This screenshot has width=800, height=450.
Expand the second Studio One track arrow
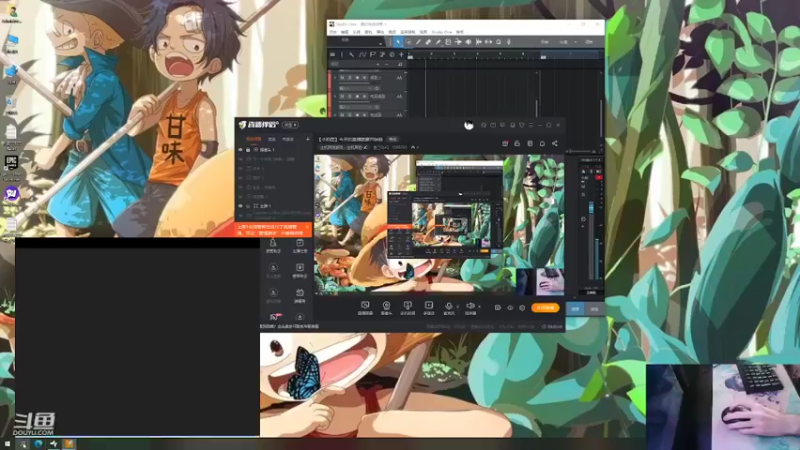pos(335,96)
